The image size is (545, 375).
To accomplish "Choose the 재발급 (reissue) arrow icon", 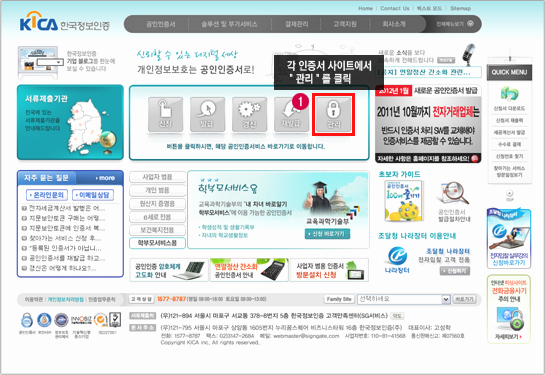I will coord(291,114).
